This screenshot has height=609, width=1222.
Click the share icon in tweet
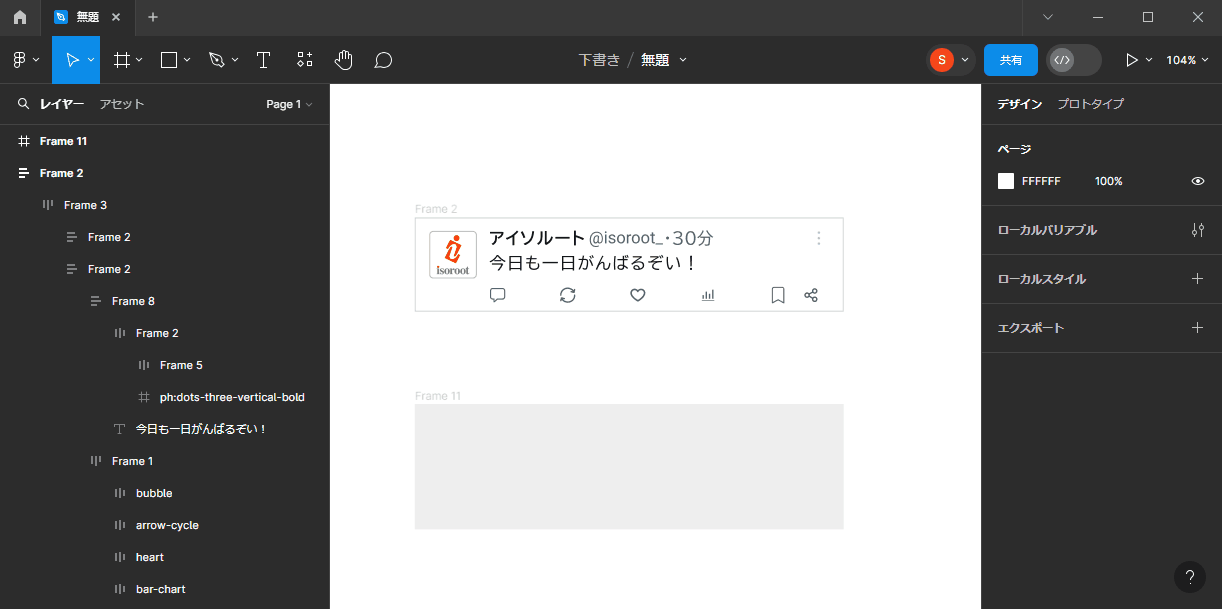tap(811, 295)
